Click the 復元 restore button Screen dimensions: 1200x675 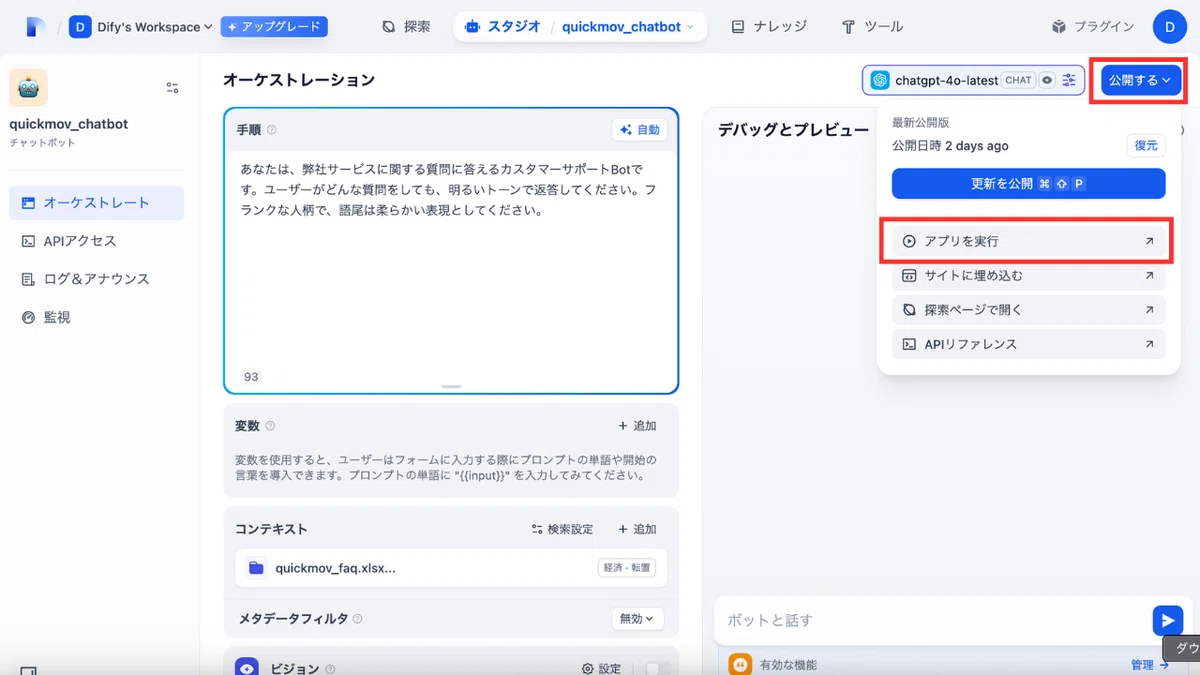click(x=1146, y=145)
